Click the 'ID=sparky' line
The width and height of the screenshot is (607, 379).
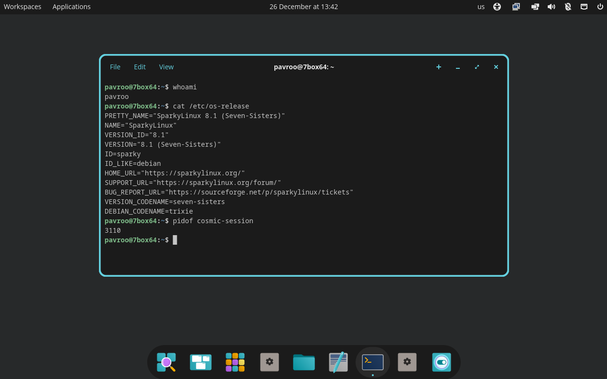pos(123,154)
